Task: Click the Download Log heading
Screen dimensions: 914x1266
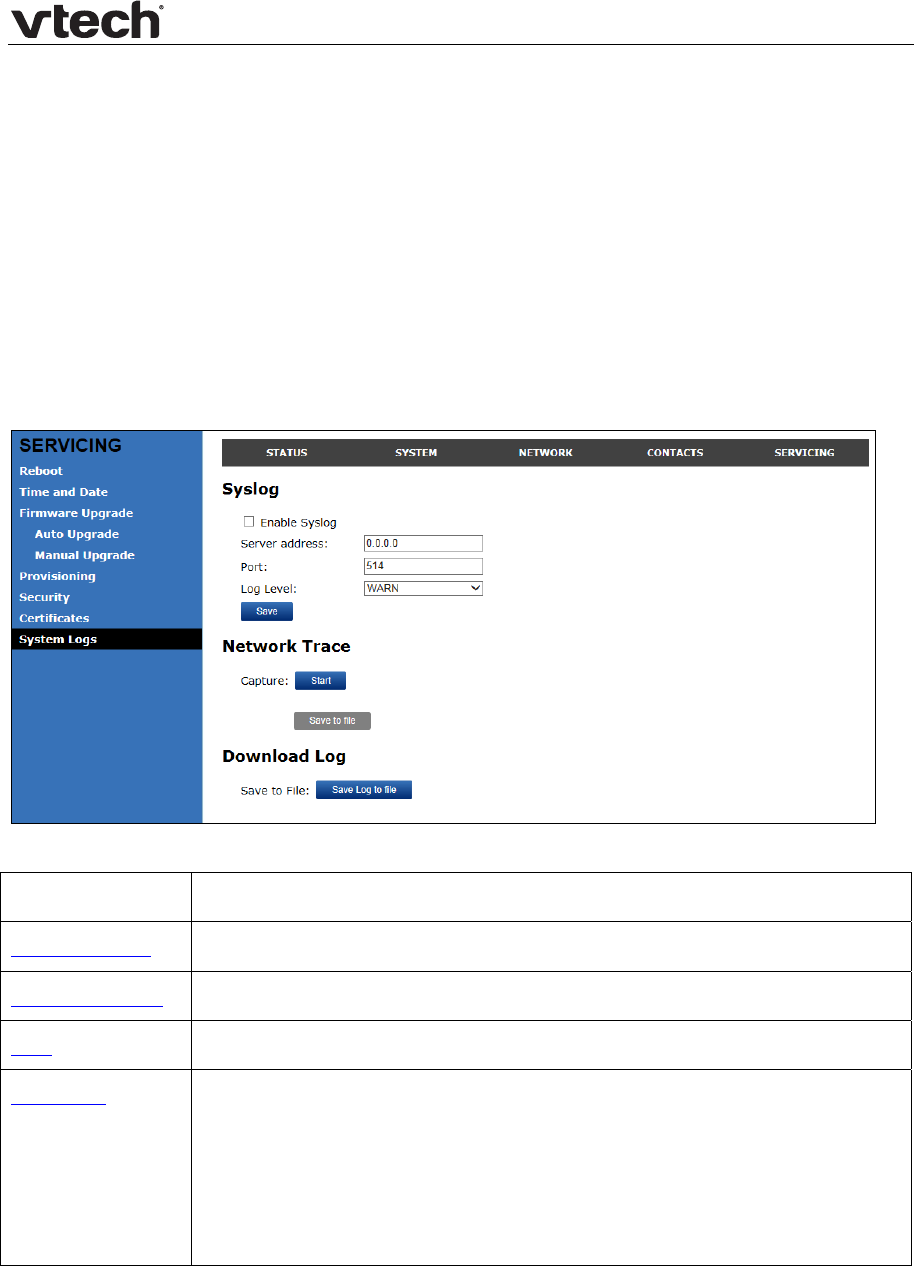Action: click(x=284, y=756)
